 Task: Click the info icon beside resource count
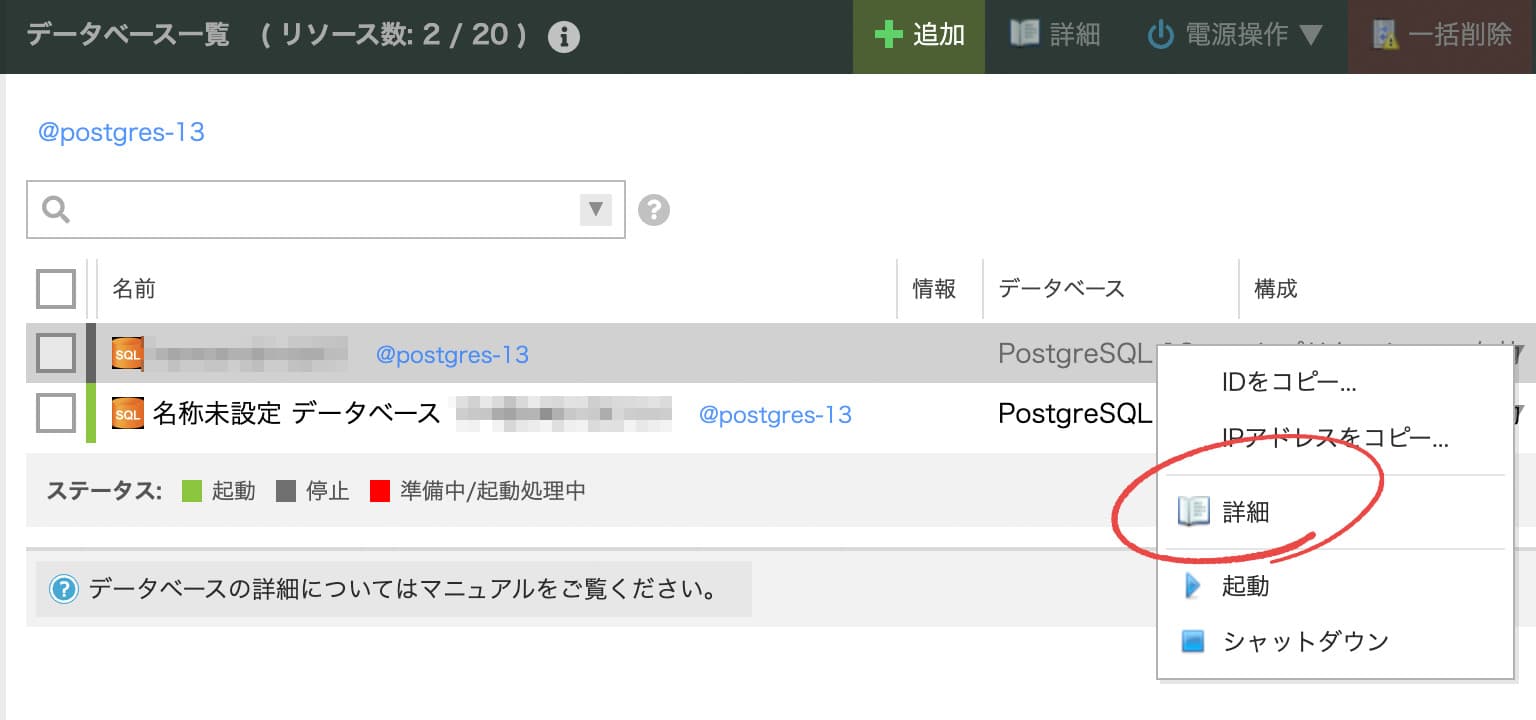pyautogui.click(x=564, y=37)
